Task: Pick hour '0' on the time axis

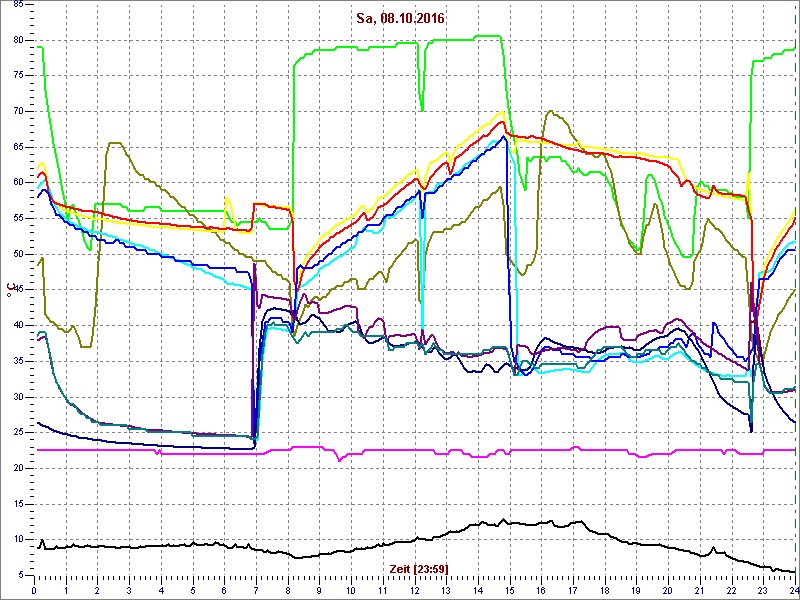Action: click(34, 590)
